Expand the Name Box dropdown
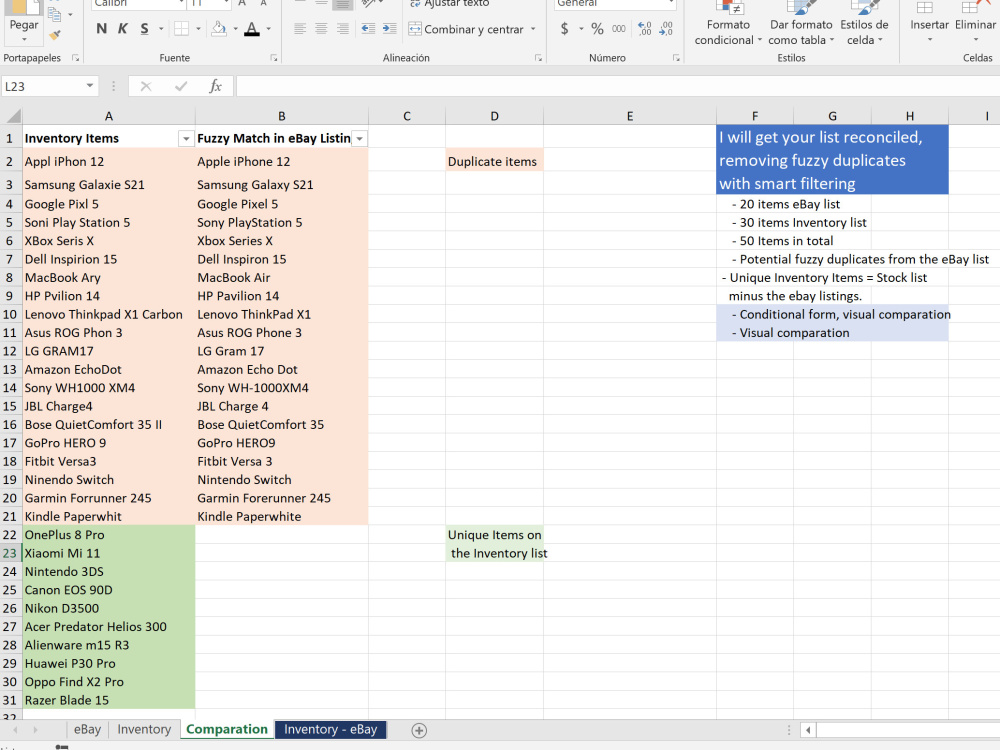Image resolution: width=1000 pixels, height=750 pixels. point(90,86)
